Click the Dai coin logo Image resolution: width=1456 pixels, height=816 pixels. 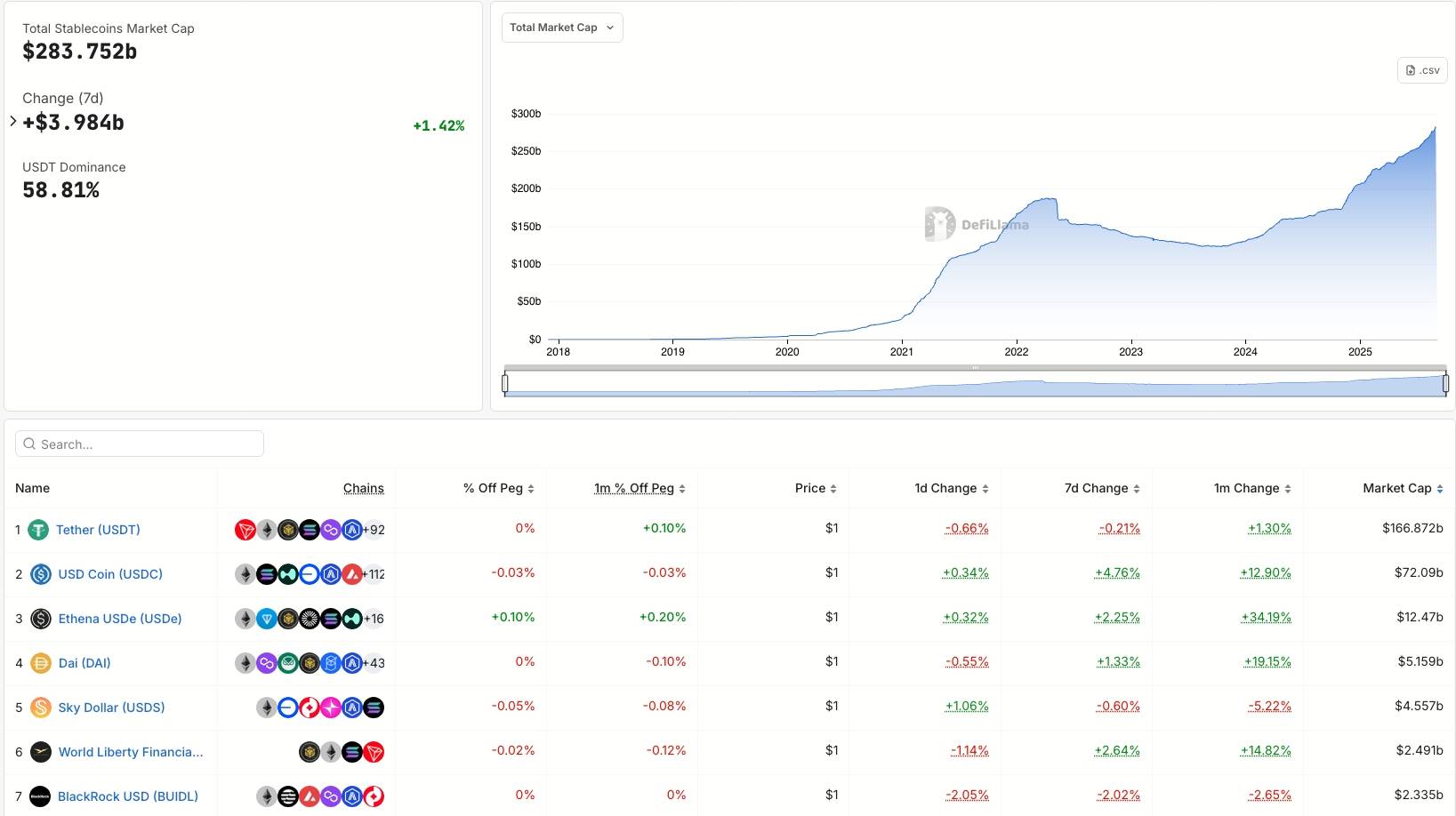tap(41, 663)
